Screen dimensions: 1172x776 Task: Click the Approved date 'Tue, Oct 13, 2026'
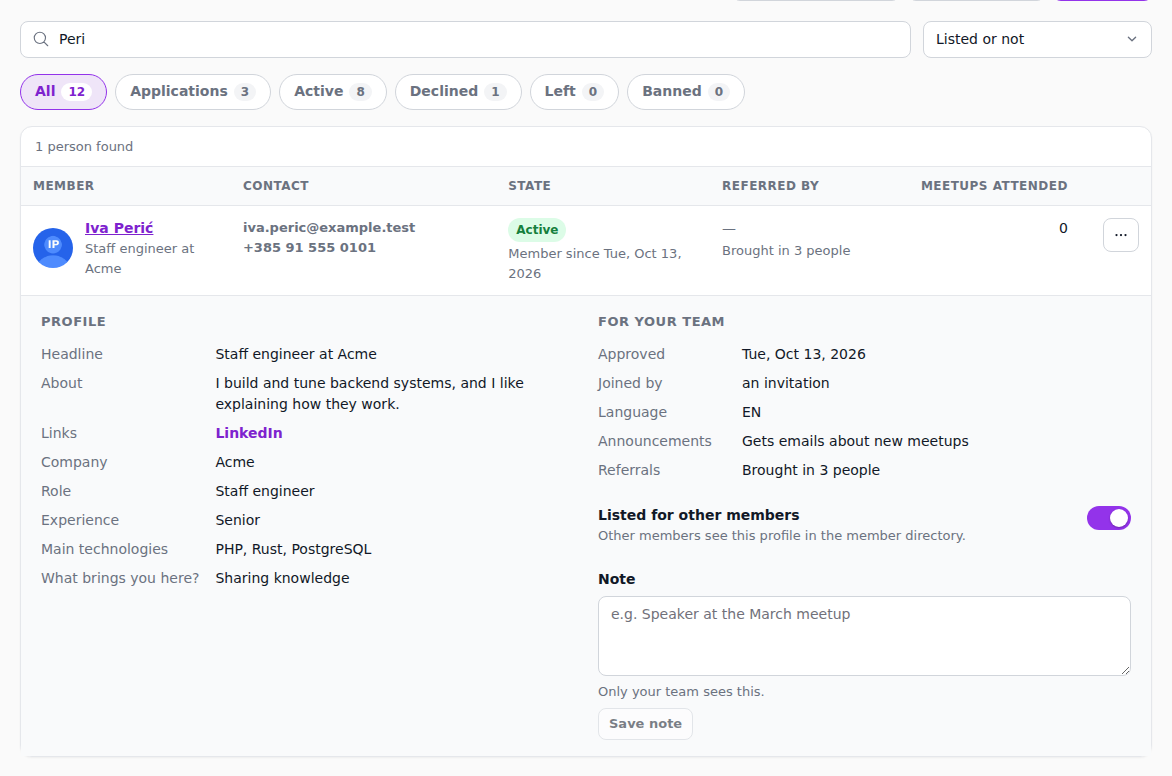(x=804, y=354)
